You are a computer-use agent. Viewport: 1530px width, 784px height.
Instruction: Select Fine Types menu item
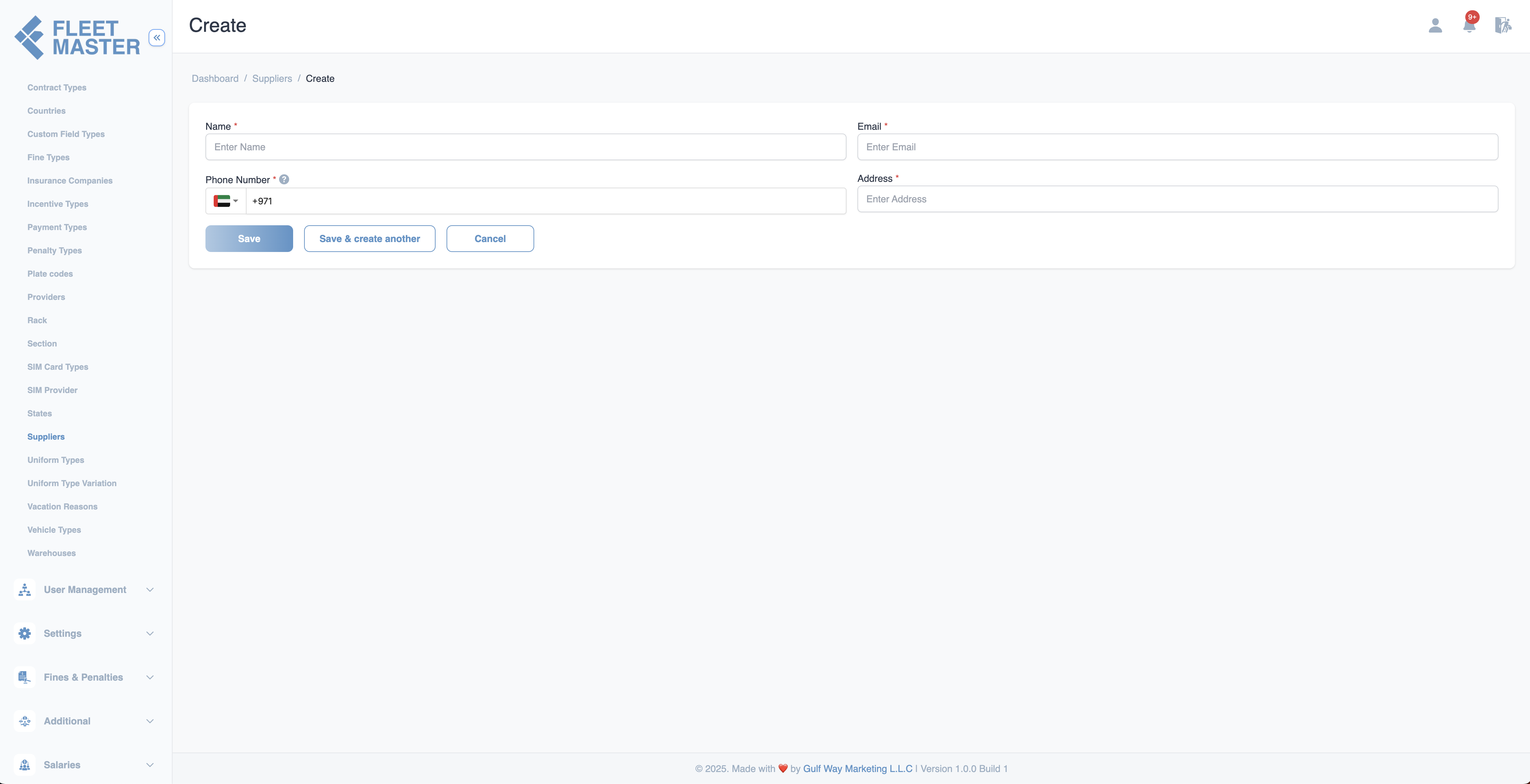[48, 157]
